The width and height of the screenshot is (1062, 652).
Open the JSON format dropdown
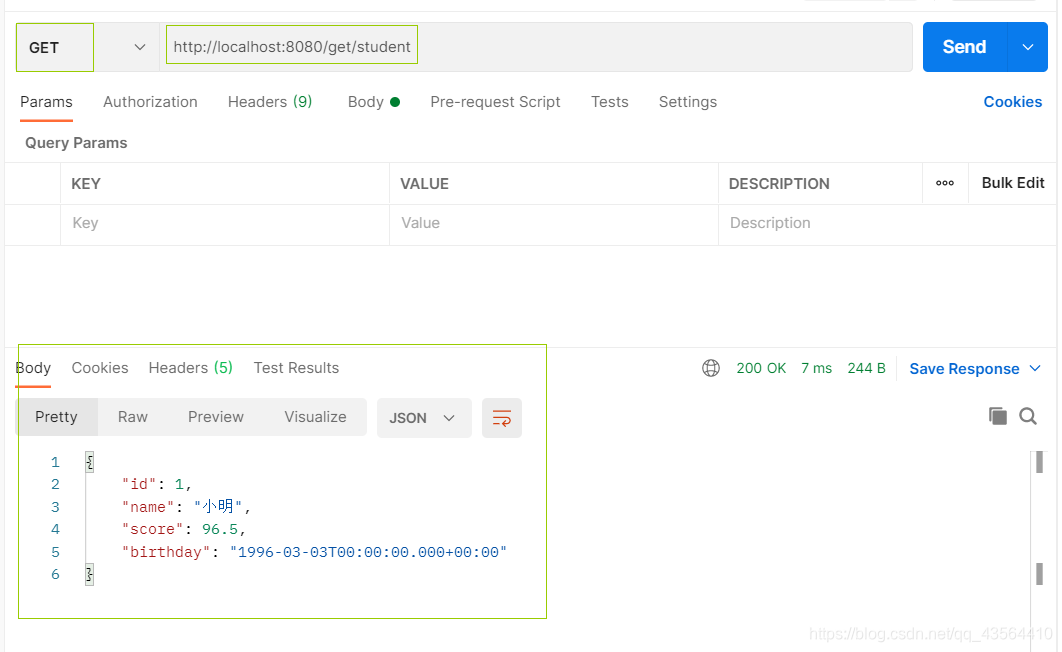[x=424, y=418]
